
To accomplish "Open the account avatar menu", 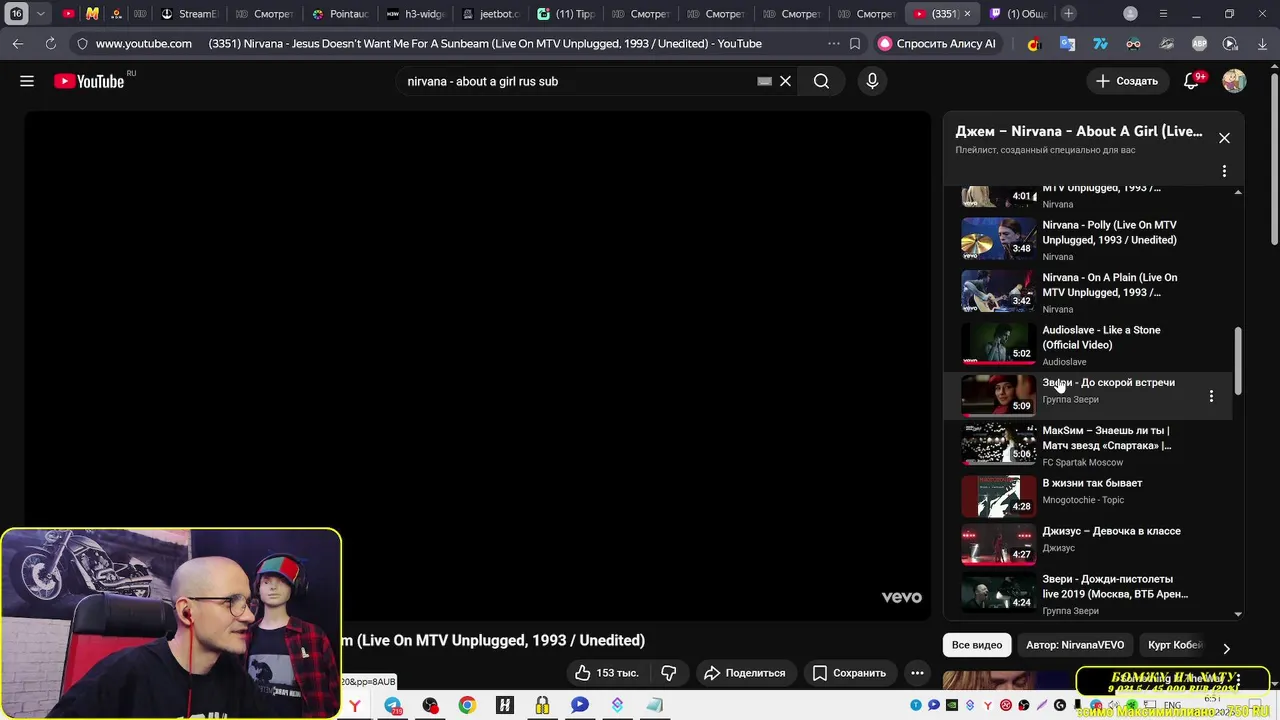I will pyautogui.click(x=1234, y=81).
